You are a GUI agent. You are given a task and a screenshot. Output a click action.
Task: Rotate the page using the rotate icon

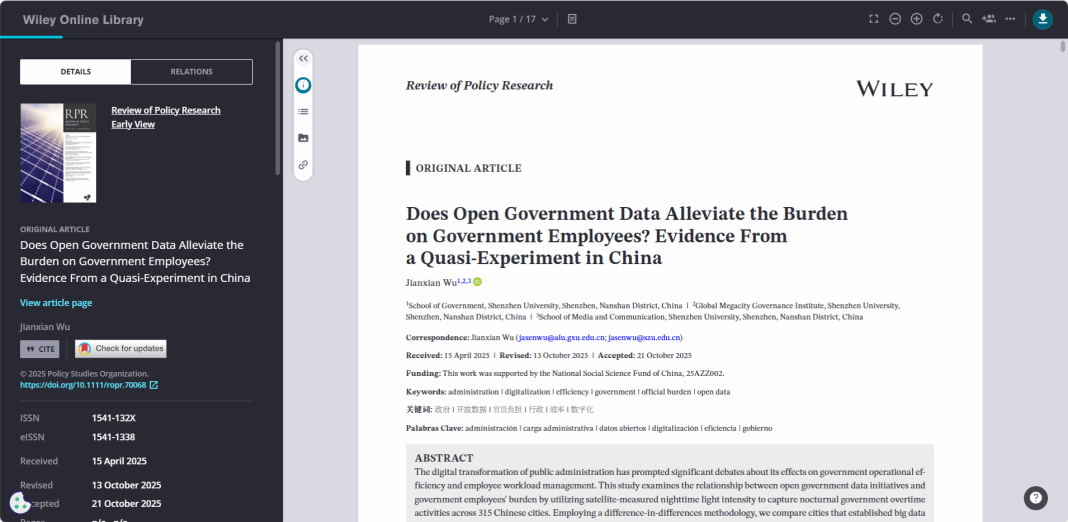pos(938,19)
